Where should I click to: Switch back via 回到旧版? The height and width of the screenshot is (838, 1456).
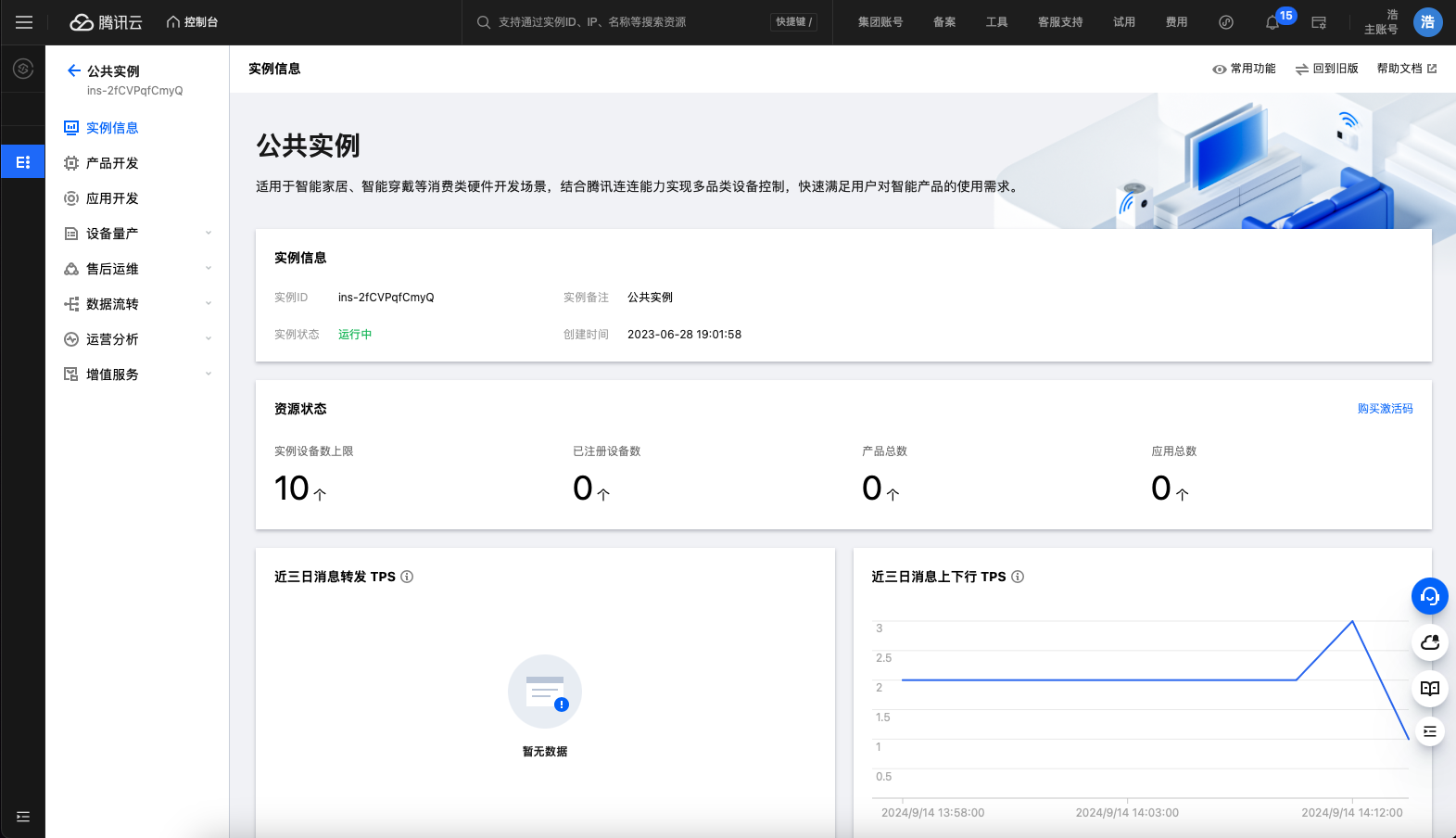click(1326, 69)
